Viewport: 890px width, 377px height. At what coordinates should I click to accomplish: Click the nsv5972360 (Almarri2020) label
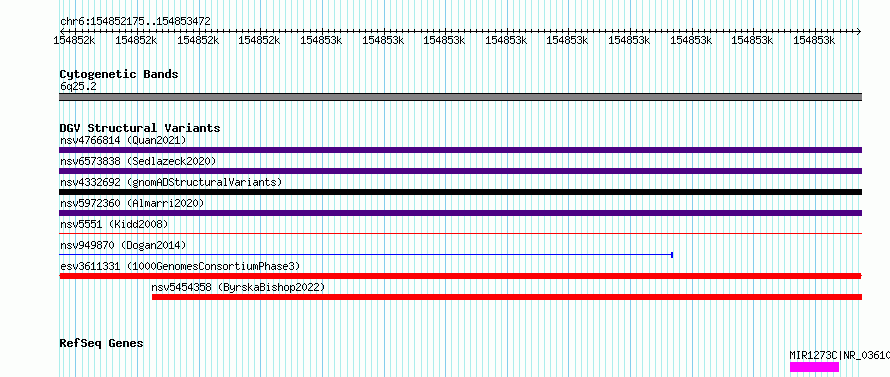point(132,203)
